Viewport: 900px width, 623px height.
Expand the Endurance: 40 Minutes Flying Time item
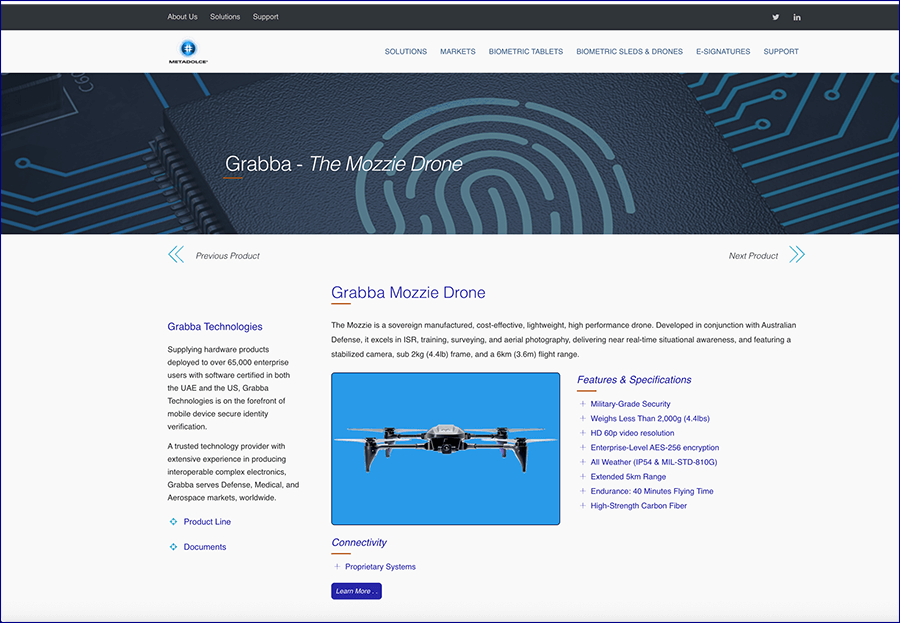point(583,491)
